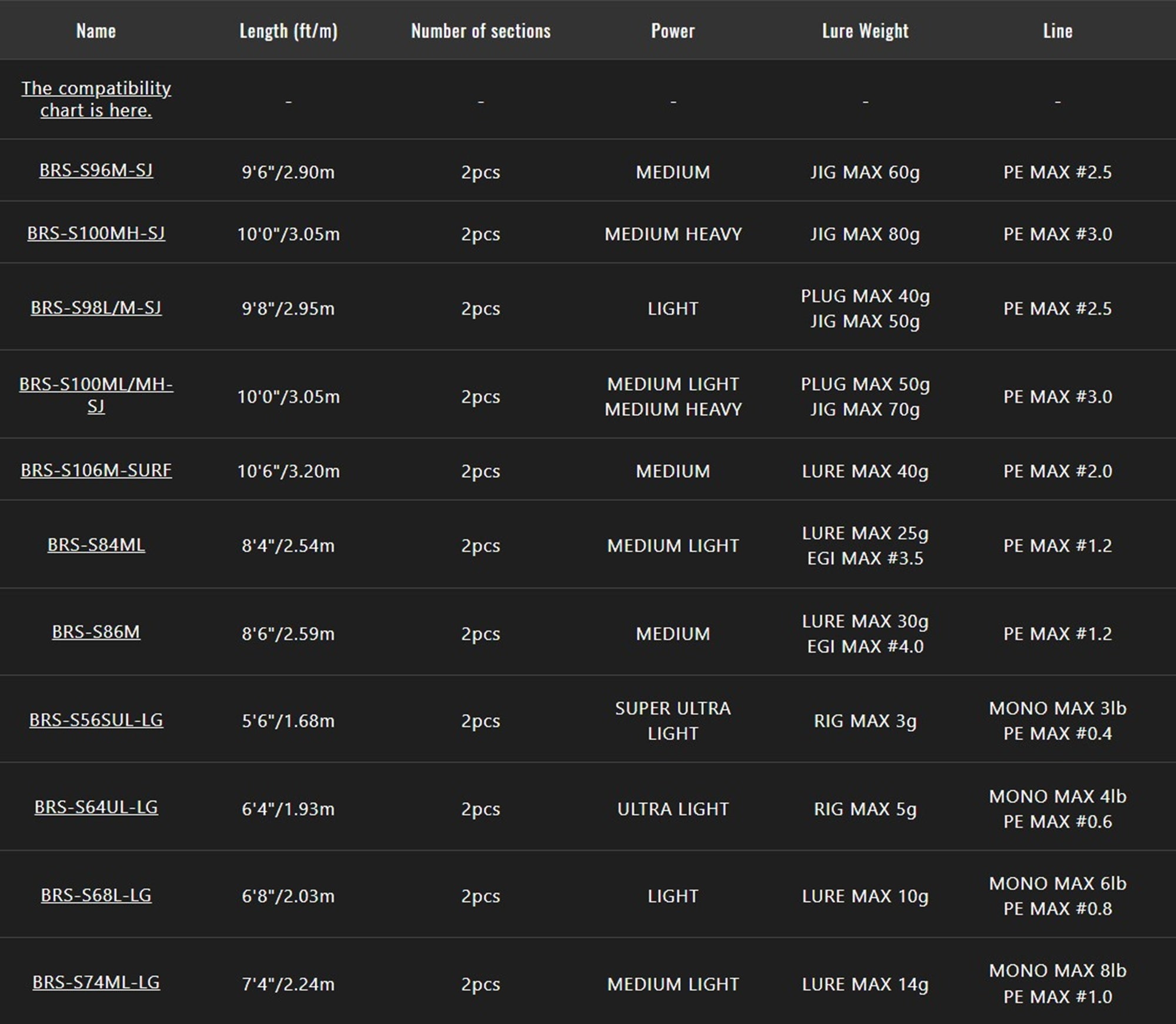This screenshot has height=1024, width=1176.
Task: Click the Lure Weight column header
Action: point(865,31)
